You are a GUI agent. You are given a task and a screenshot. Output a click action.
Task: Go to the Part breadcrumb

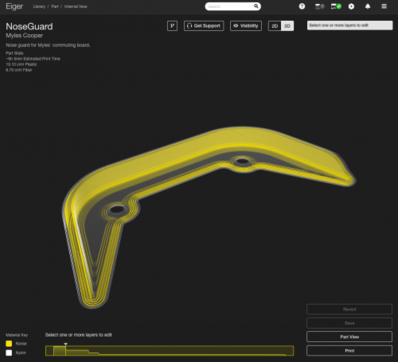pos(55,7)
